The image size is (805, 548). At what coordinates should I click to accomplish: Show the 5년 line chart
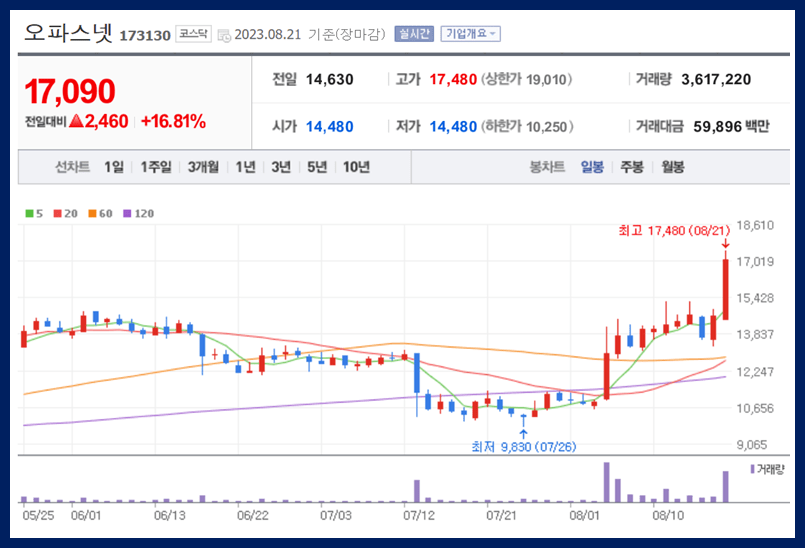click(x=317, y=167)
